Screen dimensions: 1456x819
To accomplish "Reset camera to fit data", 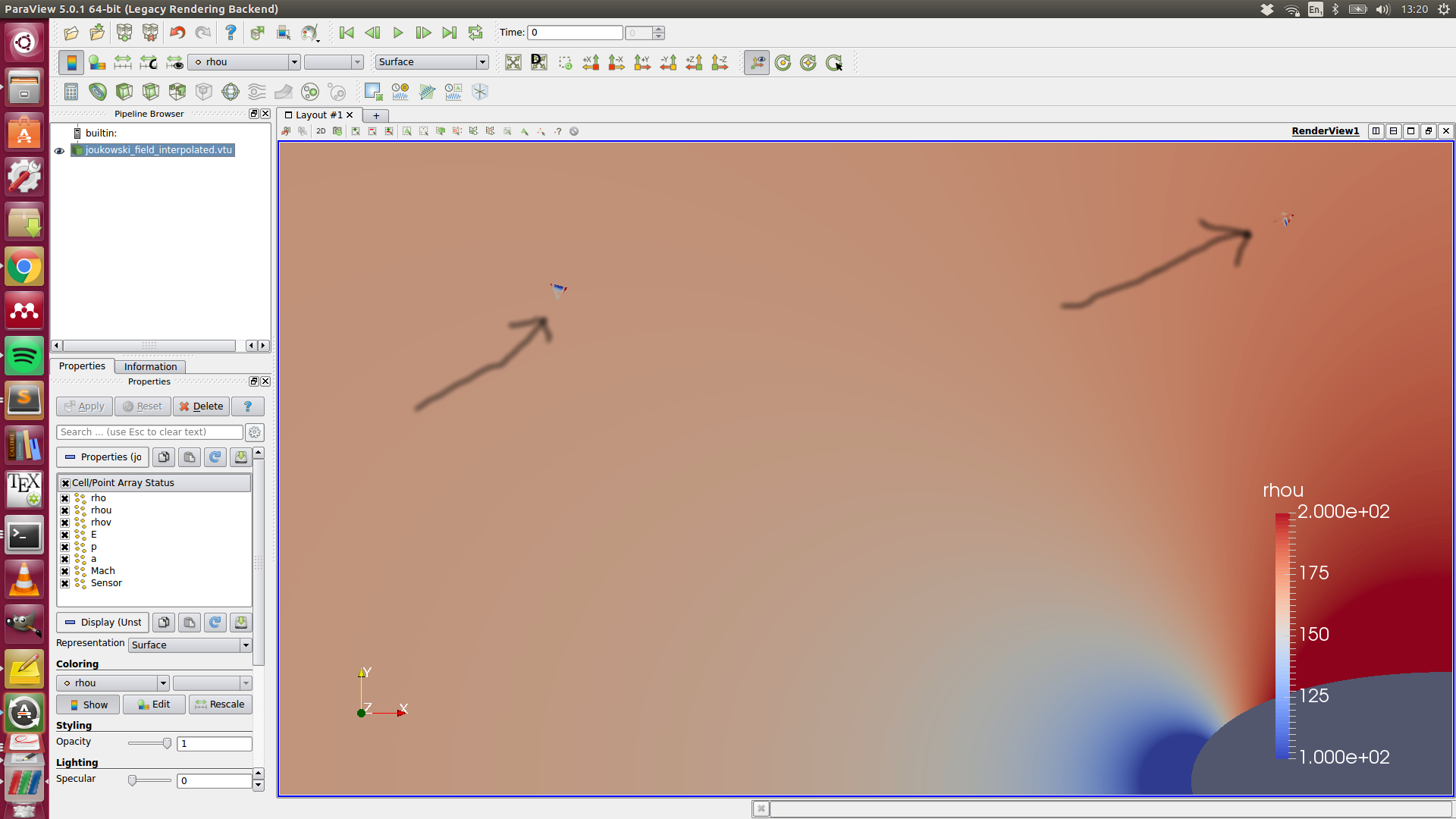I will (x=513, y=62).
